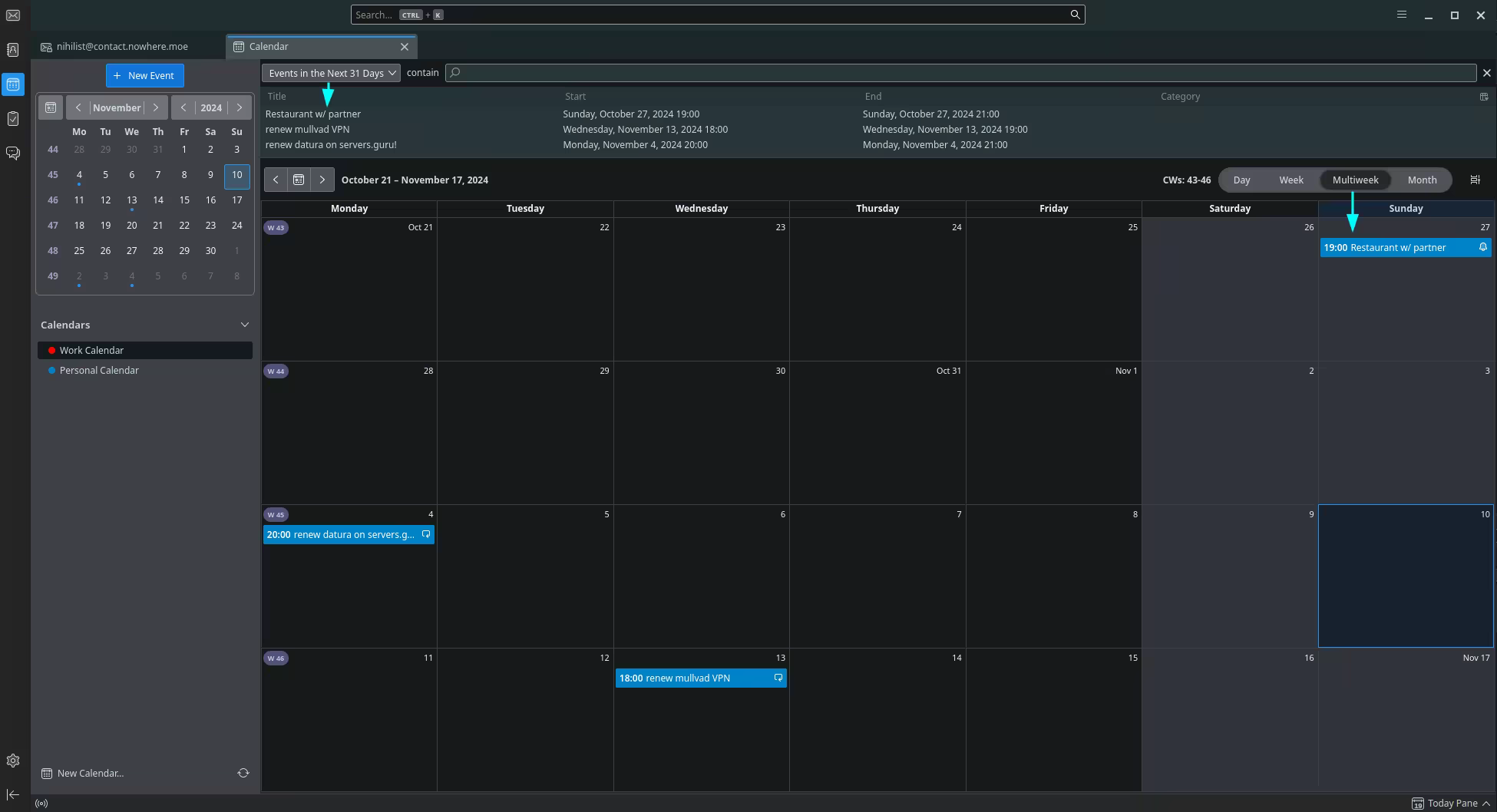Collapse the spaces toolbar

13,795
